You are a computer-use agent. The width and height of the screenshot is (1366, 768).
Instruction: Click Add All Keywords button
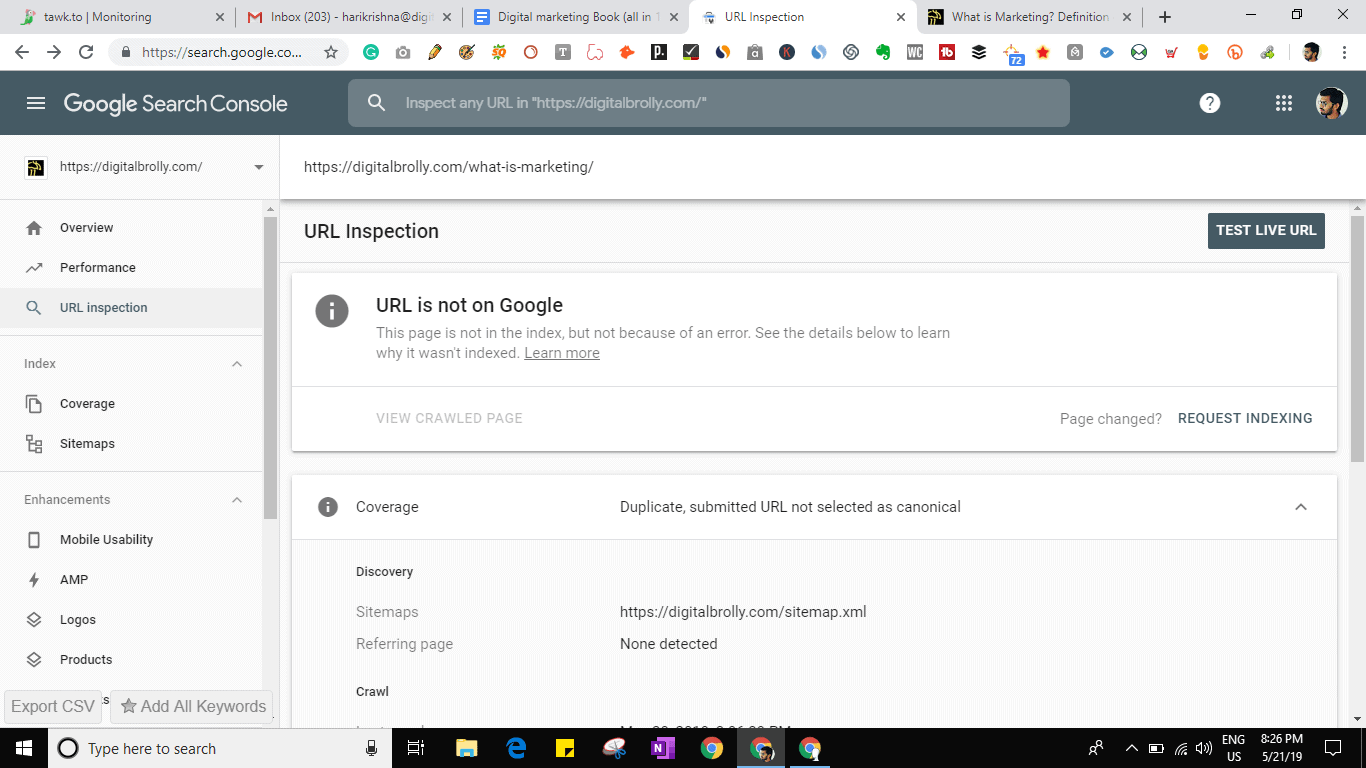192,706
